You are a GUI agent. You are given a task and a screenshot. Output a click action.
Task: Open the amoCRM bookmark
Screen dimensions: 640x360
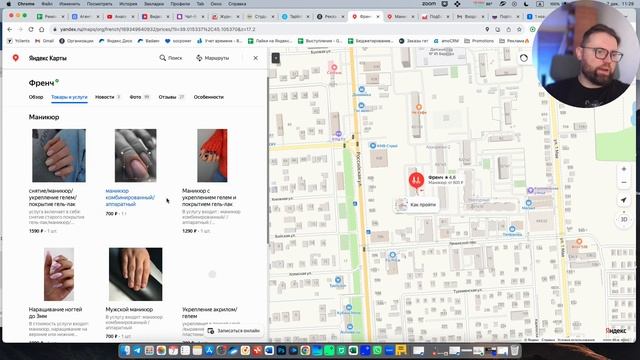446,41
